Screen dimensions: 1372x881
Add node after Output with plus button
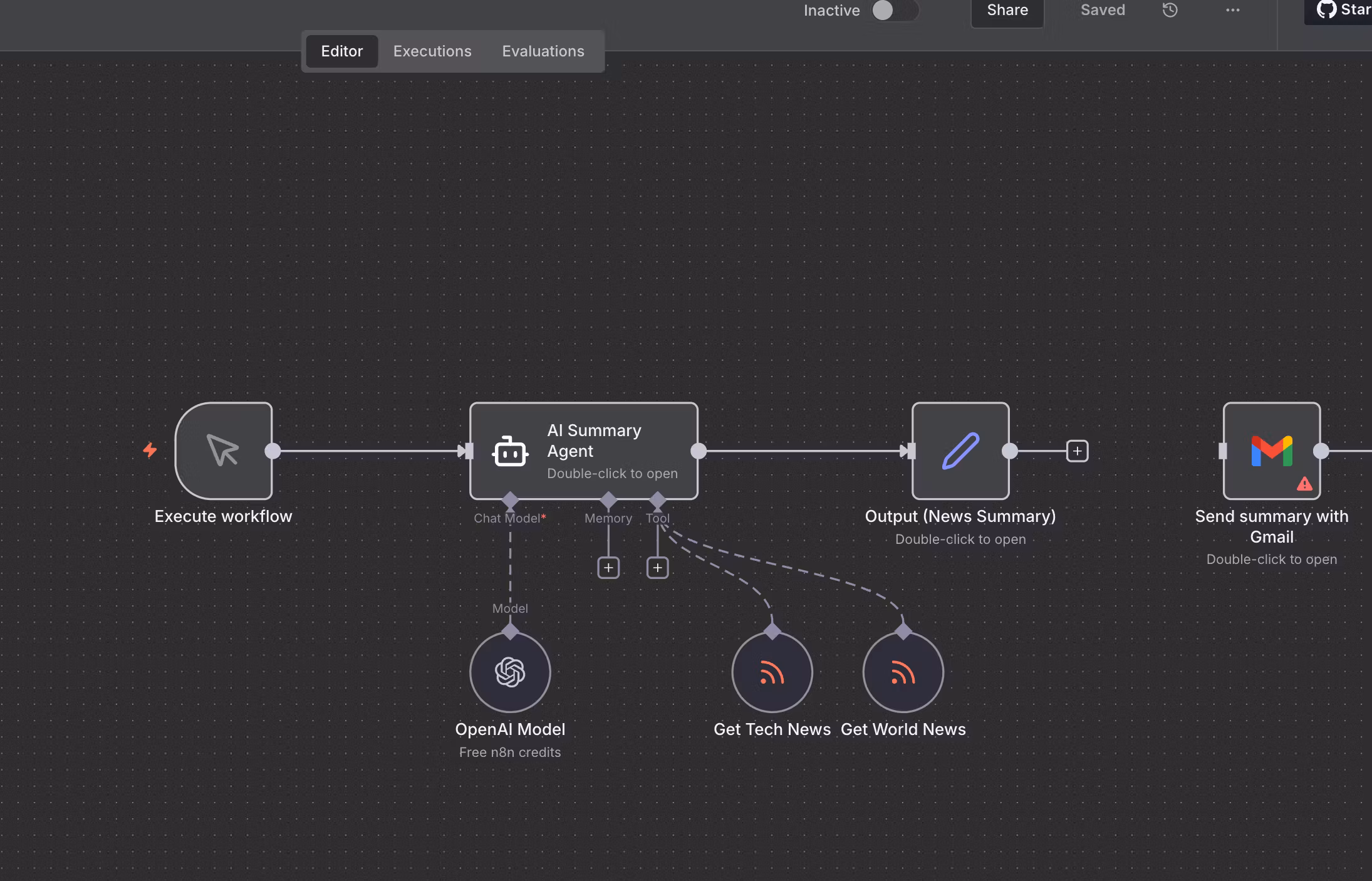[x=1077, y=451]
